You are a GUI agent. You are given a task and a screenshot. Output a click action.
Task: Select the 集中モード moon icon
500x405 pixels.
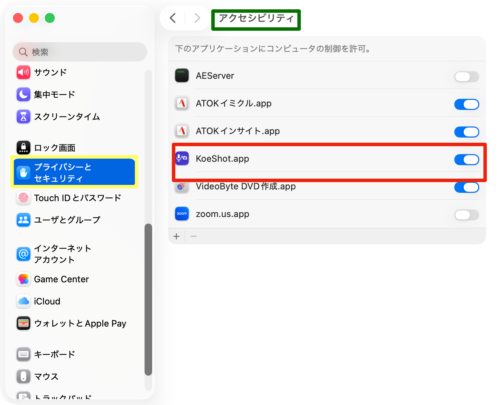coord(23,95)
